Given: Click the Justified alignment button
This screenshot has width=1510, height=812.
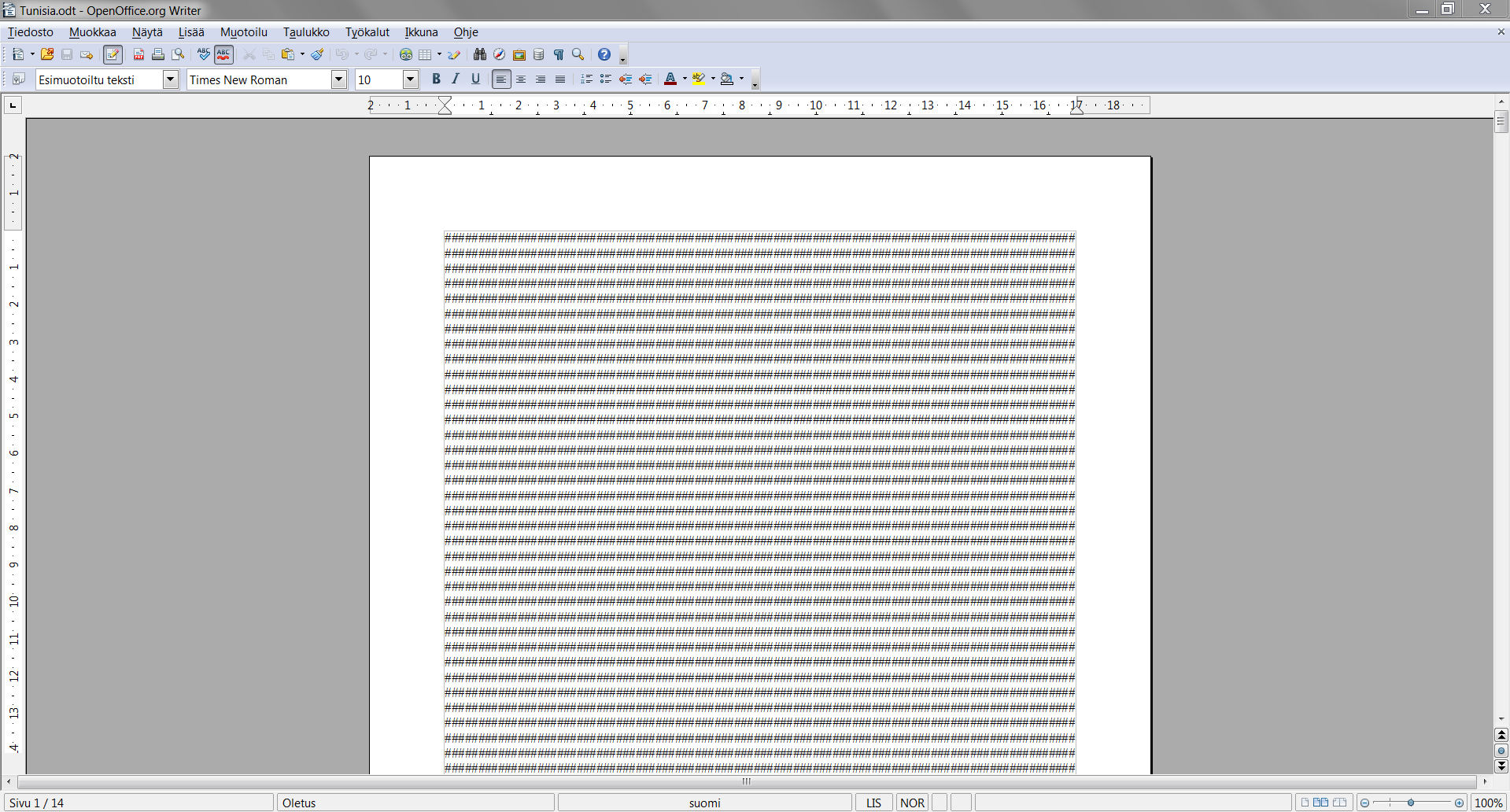Looking at the screenshot, I should 560,79.
